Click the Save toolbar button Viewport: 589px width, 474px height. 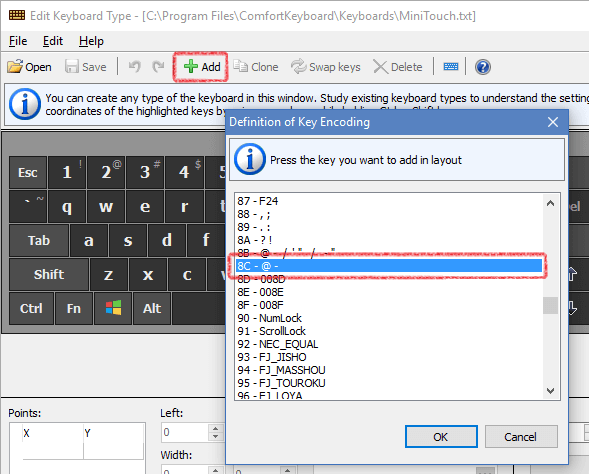pyautogui.click(x=86, y=67)
